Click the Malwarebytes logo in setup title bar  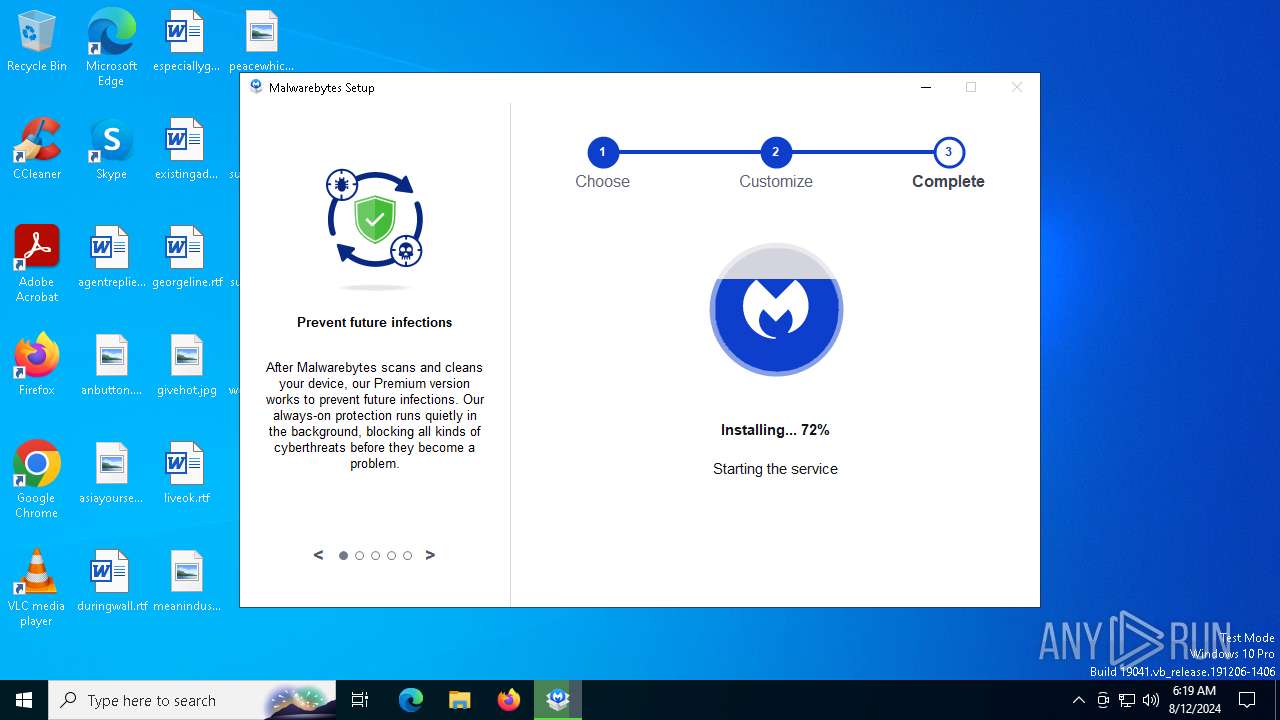[x=256, y=87]
